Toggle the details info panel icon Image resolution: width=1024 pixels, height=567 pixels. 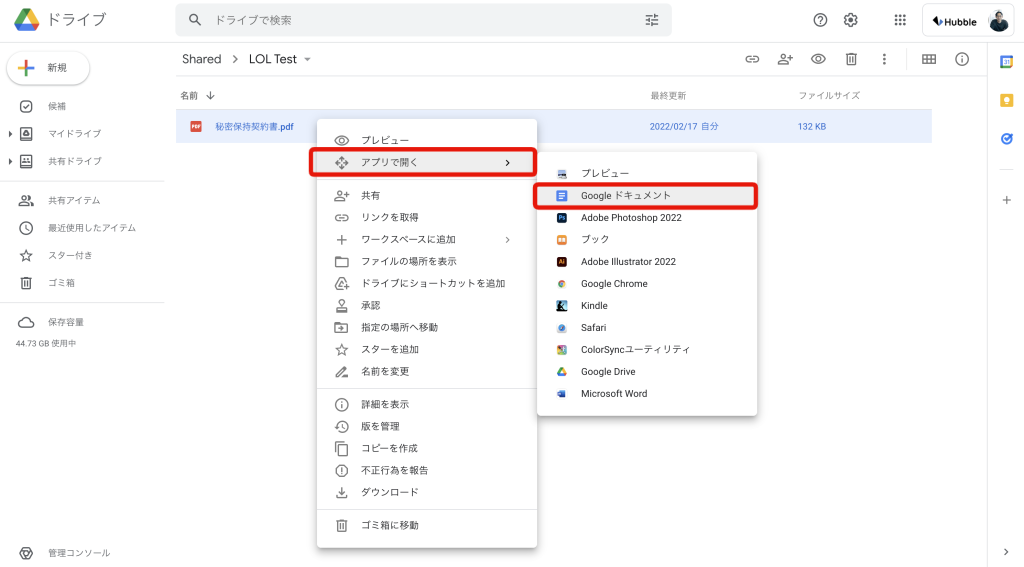click(962, 59)
